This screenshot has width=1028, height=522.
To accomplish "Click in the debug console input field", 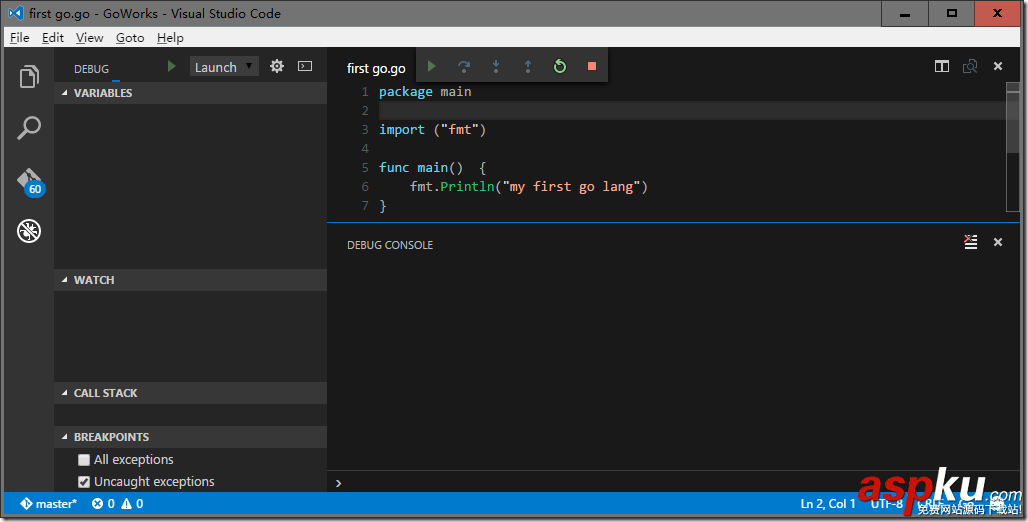I will 675,483.
